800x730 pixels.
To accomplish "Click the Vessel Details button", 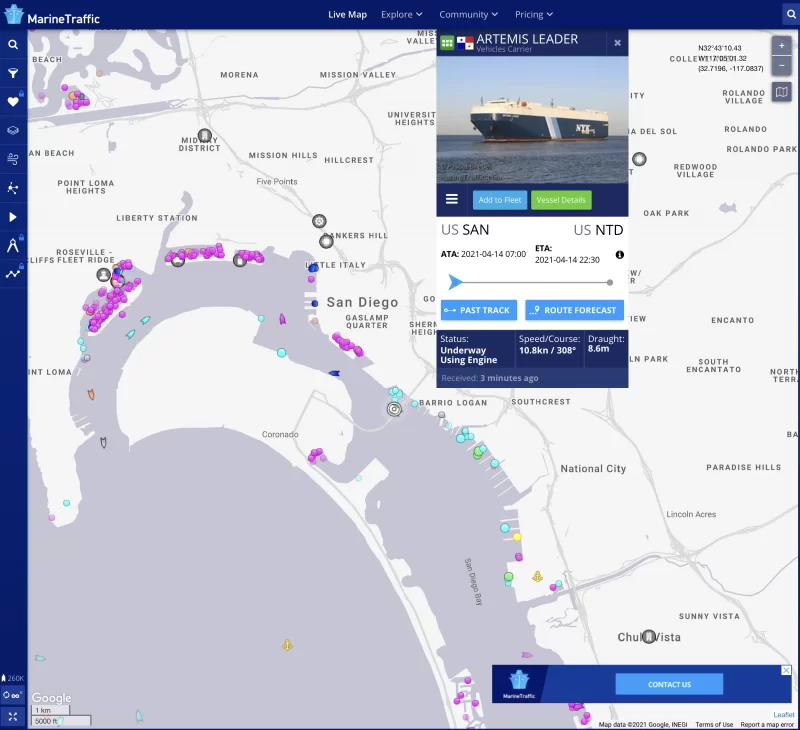I will tap(561, 200).
